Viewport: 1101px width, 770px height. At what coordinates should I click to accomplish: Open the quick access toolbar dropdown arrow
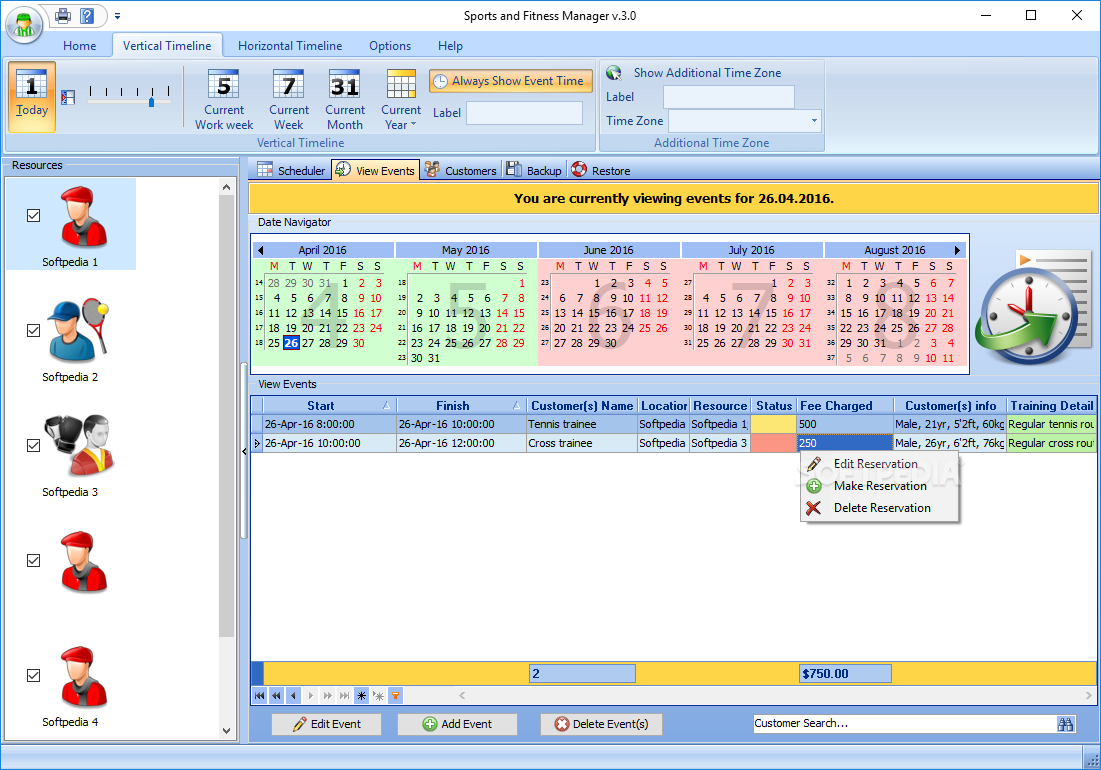tap(117, 15)
